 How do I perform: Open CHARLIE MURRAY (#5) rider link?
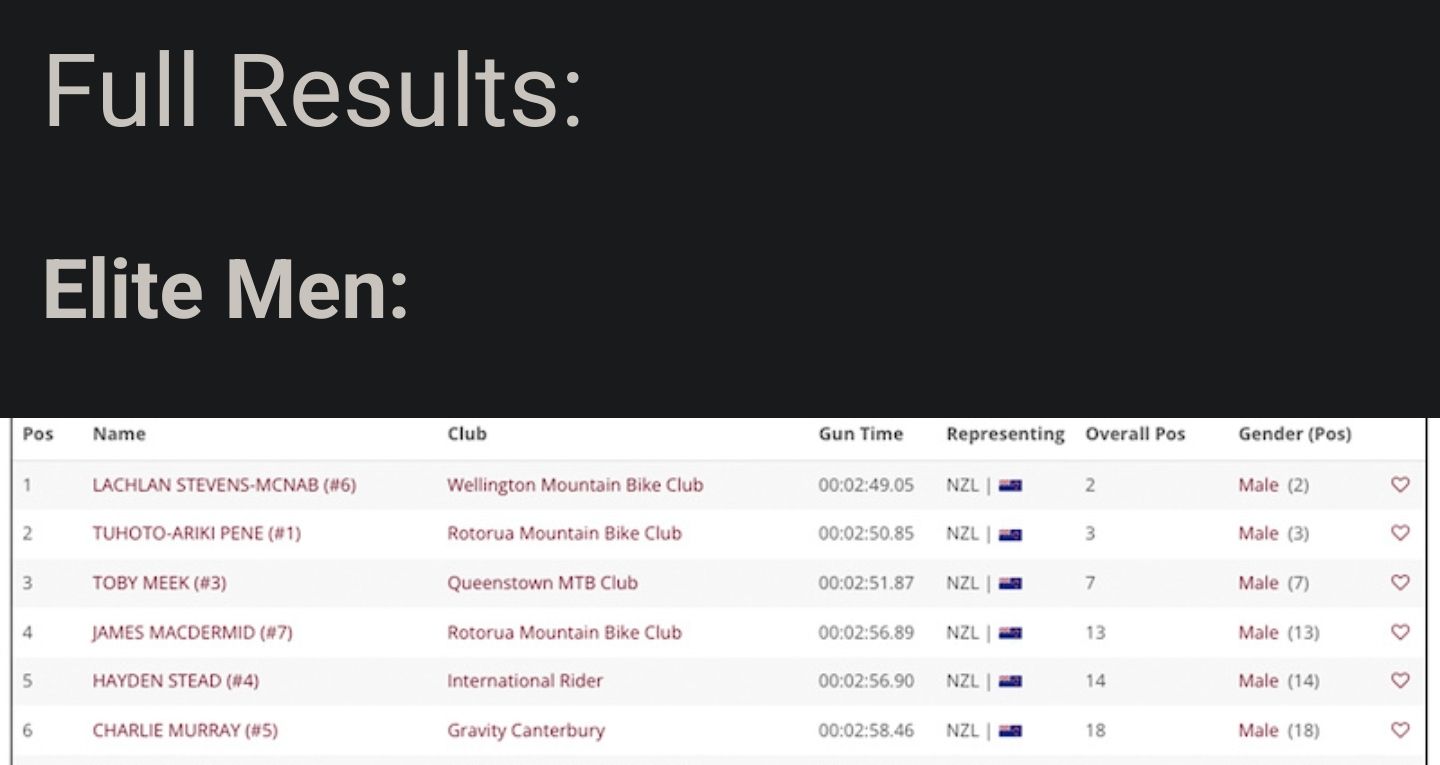tap(185, 730)
